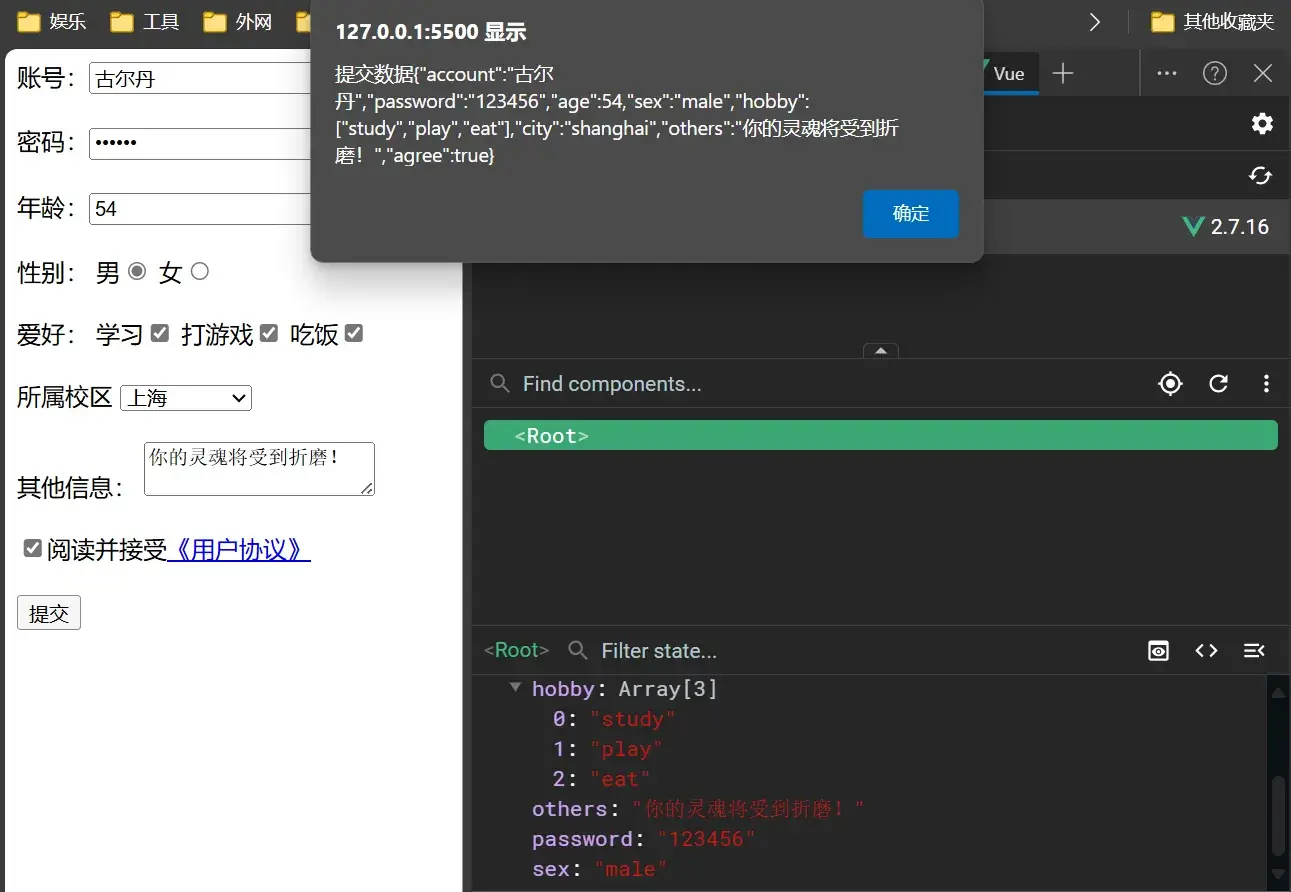
Task: Reload the component tree
Action: point(1218,384)
